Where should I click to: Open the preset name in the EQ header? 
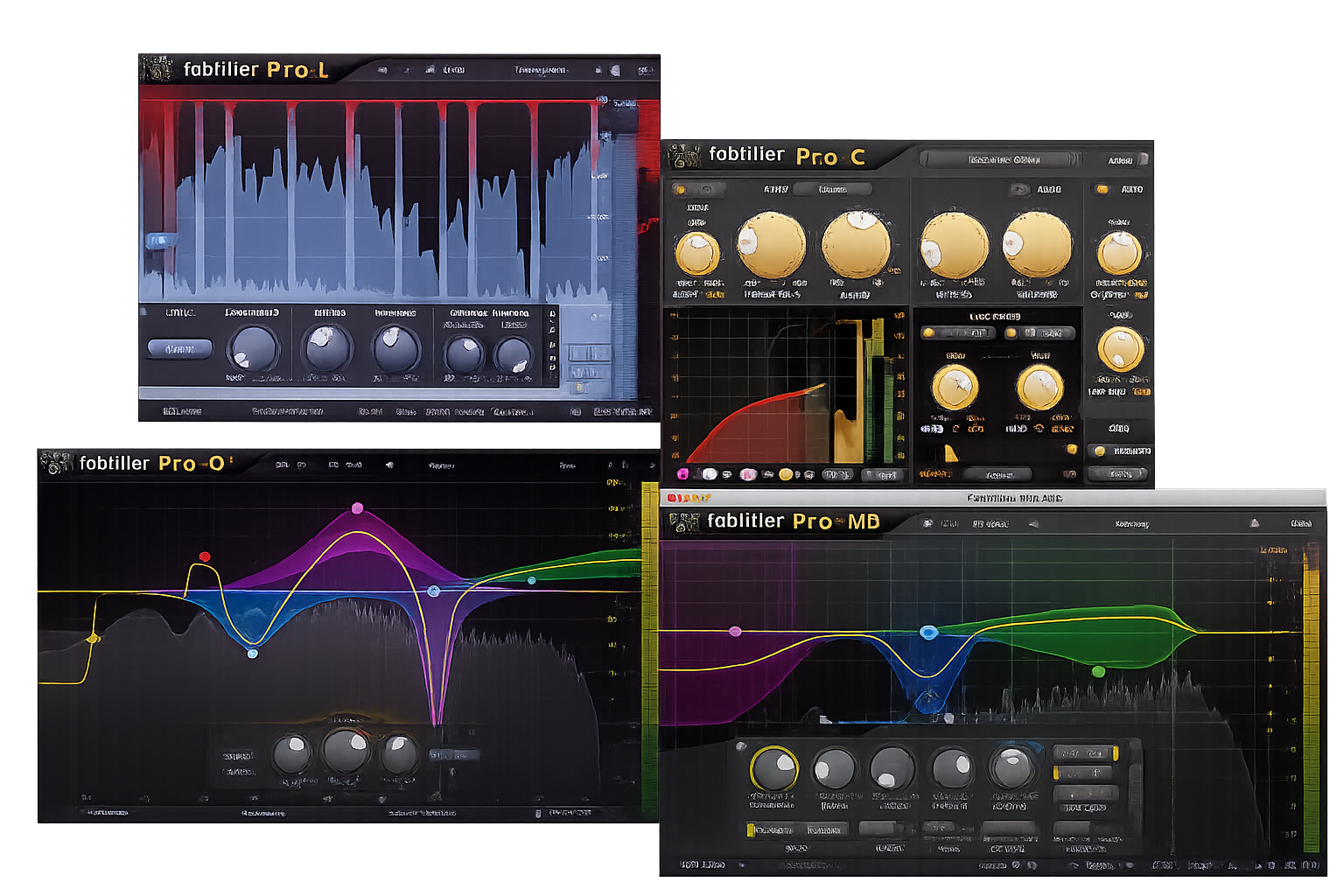click(442, 465)
